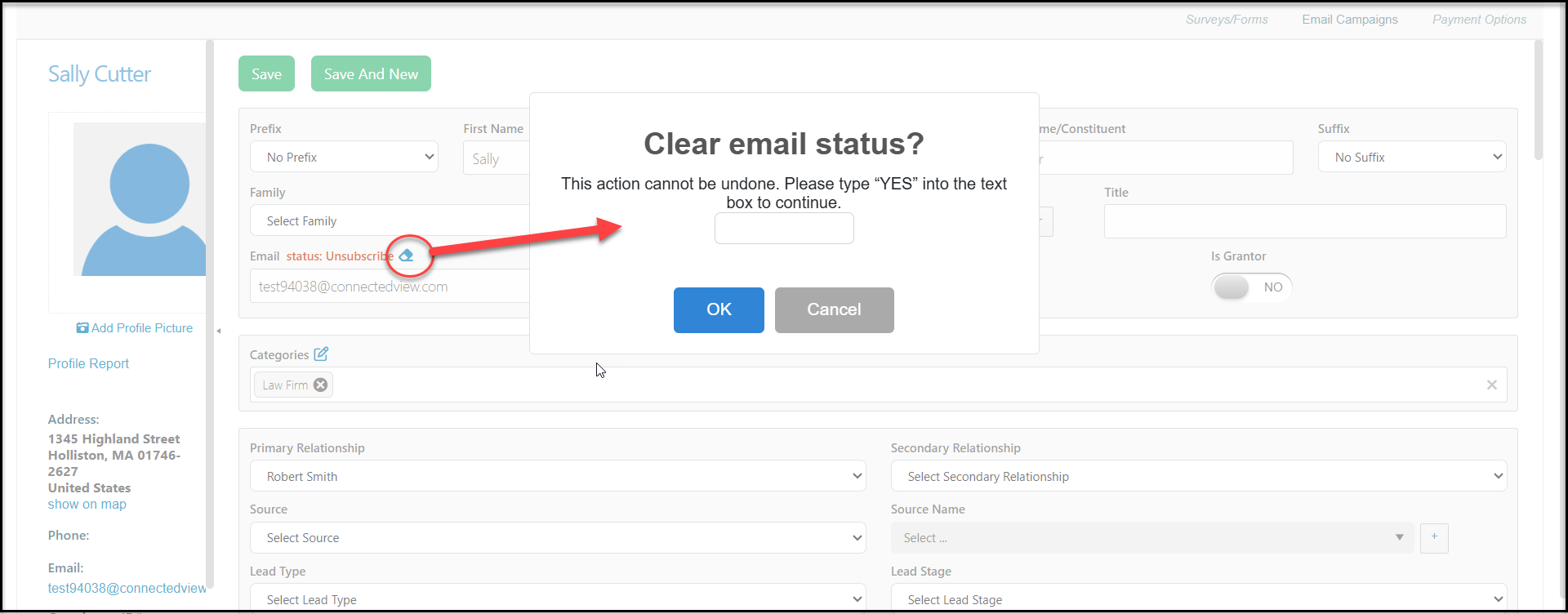Expand the Select Source dropdown
The width and height of the screenshot is (1568, 614).
click(558, 537)
